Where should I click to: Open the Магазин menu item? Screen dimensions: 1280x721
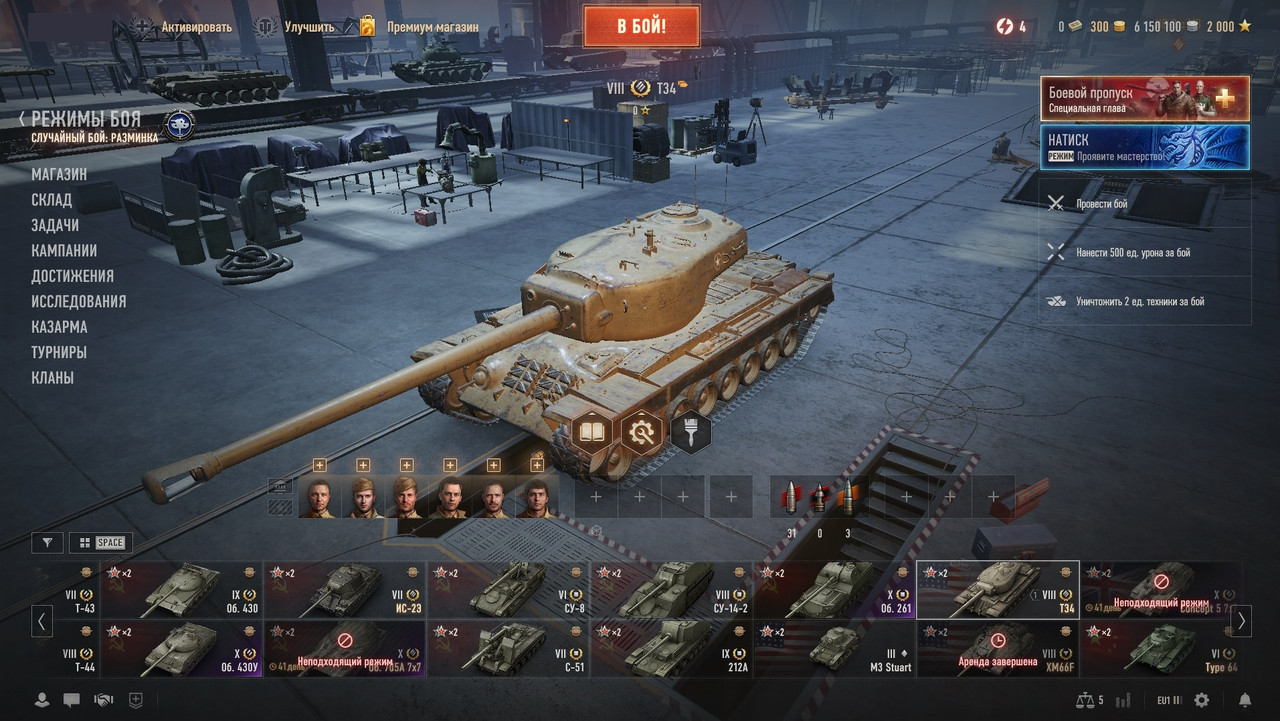(x=59, y=174)
